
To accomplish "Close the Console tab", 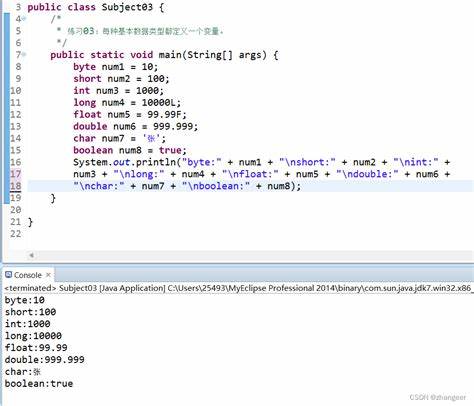I will pyautogui.click(x=48, y=275).
